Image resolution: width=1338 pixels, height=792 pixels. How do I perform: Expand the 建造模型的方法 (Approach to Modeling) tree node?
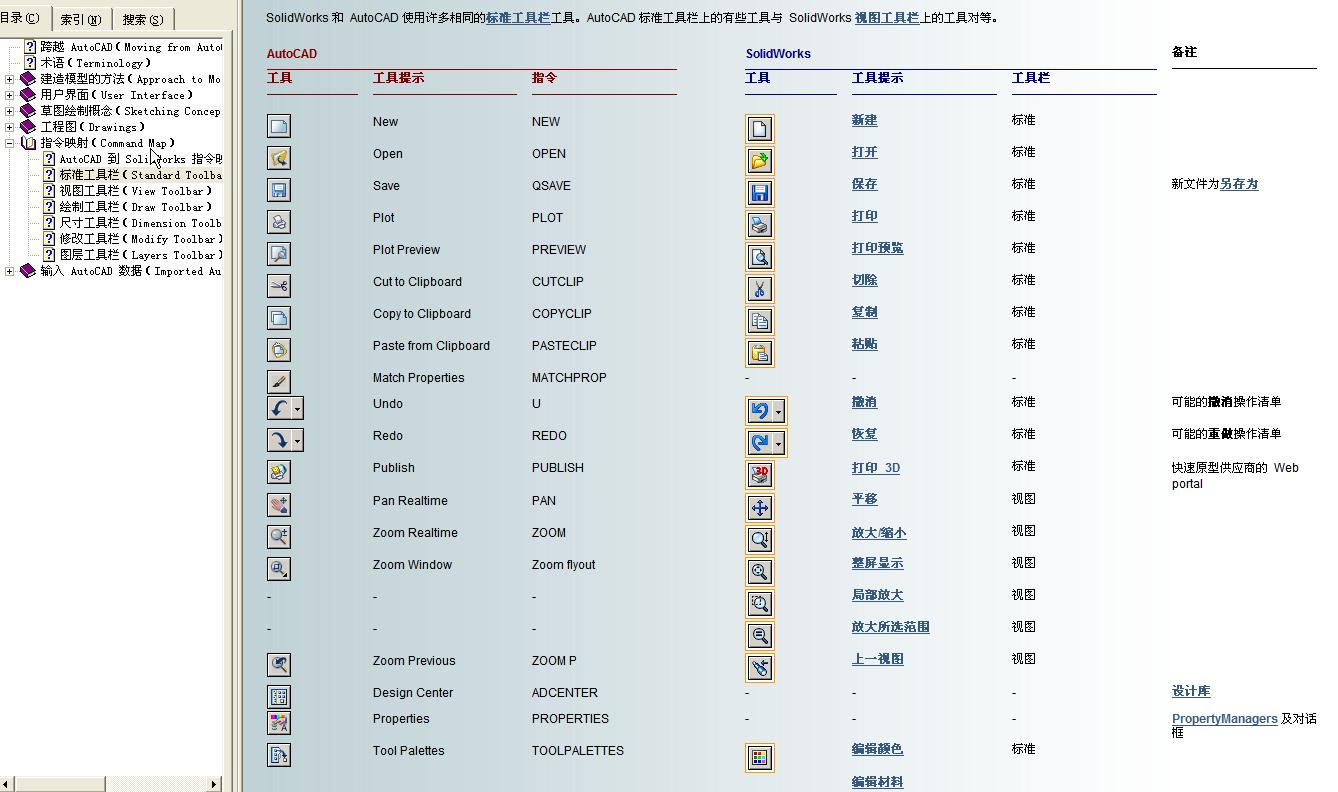point(10,79)
